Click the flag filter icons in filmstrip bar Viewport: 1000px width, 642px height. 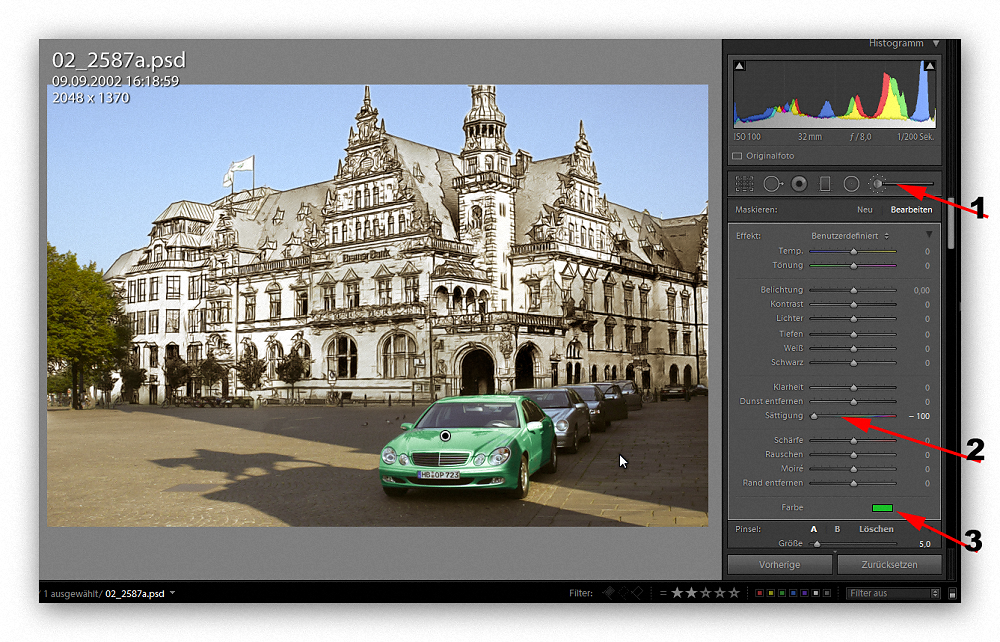tap(622, 593)
